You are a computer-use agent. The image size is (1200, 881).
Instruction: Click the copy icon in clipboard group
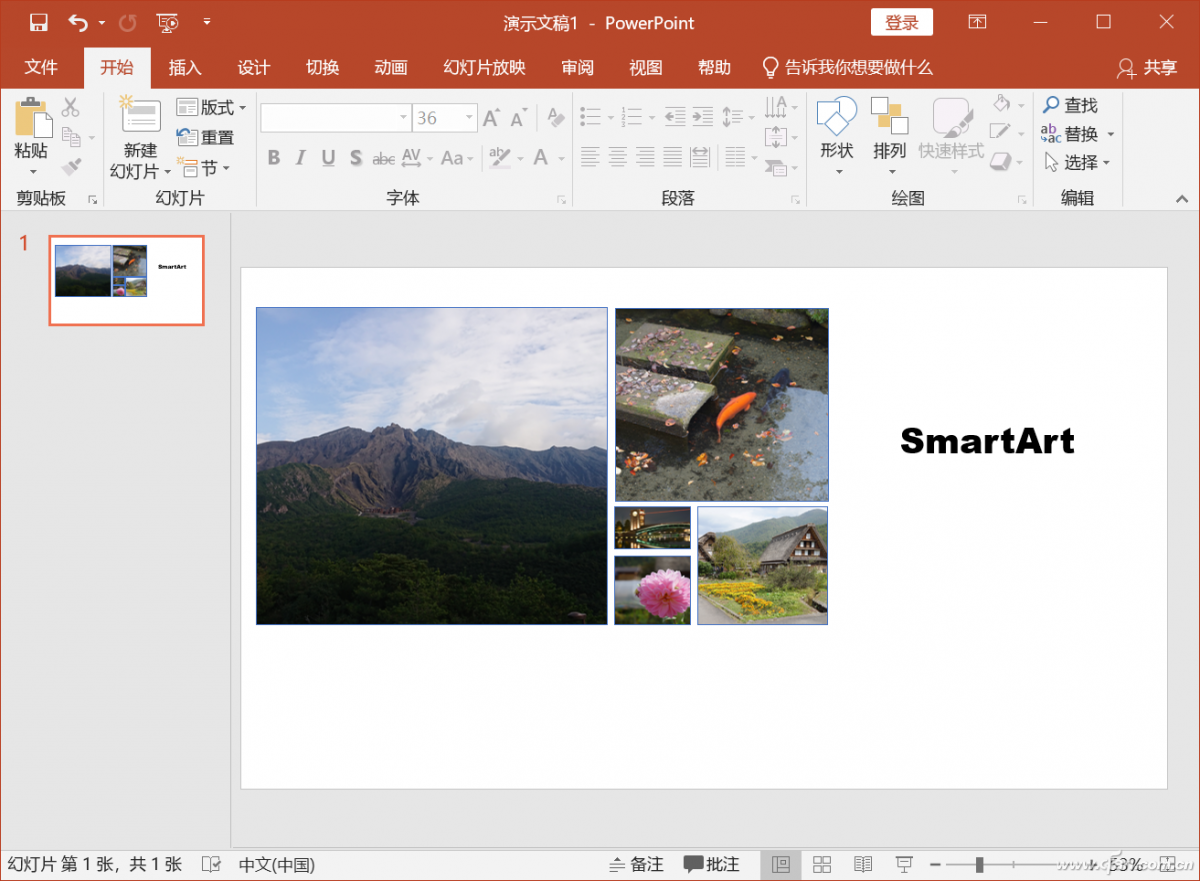[71, 137]
